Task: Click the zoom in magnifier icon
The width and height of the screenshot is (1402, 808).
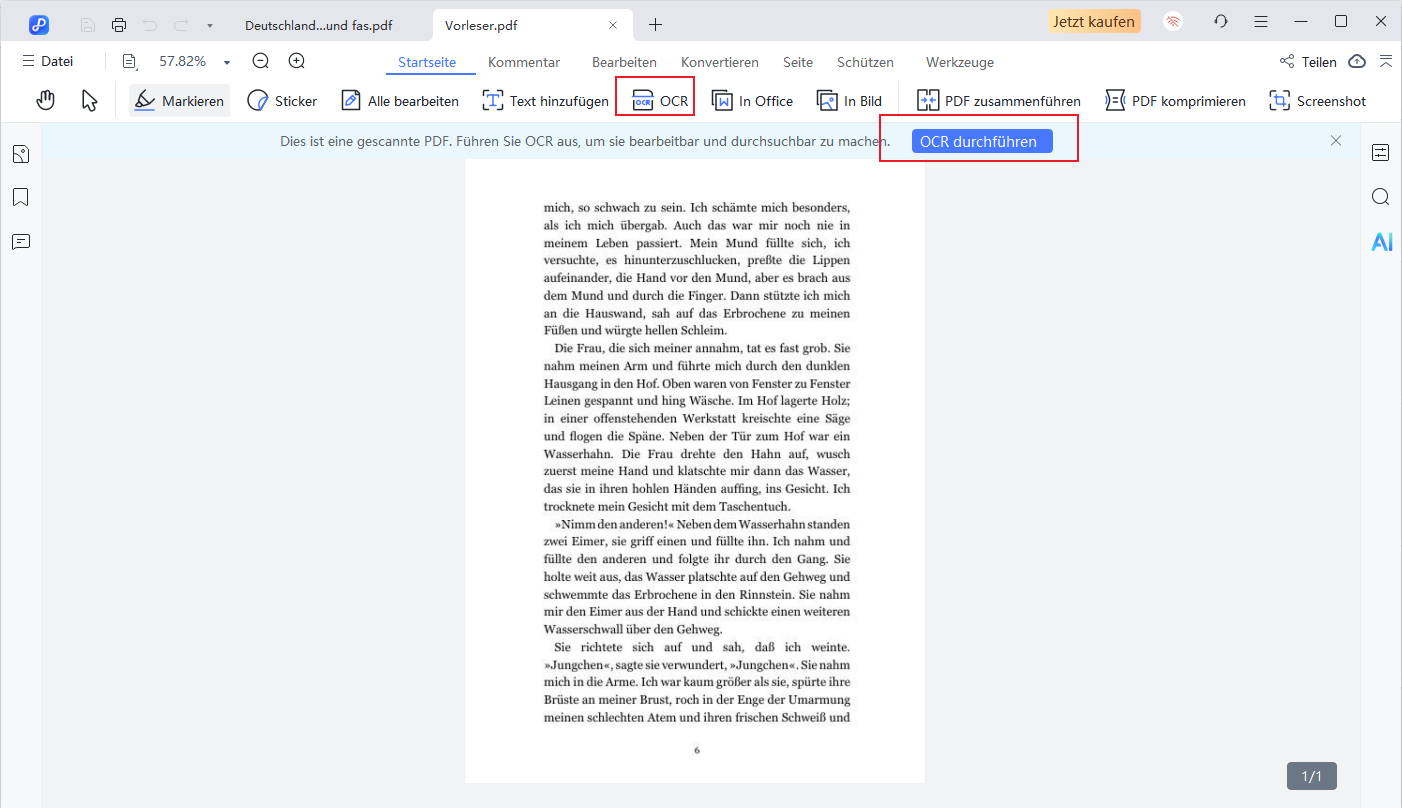Action: tap(297, 61)
